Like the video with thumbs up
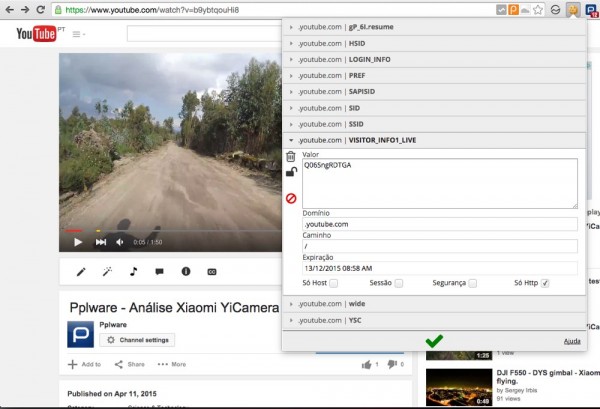 click(x=367, y=364)
